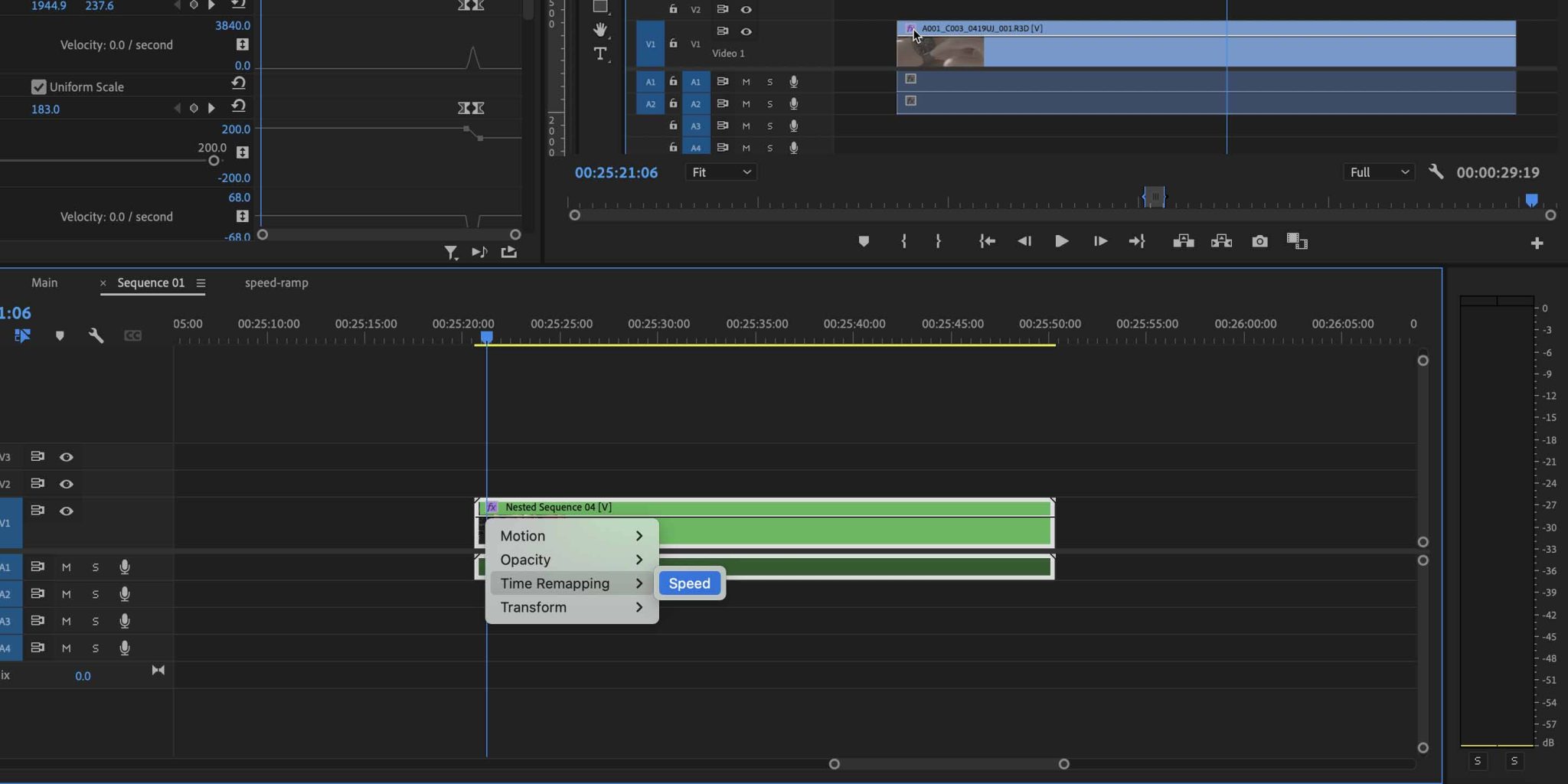
Task: Click the Mark In button
Action: coord(903,241)
